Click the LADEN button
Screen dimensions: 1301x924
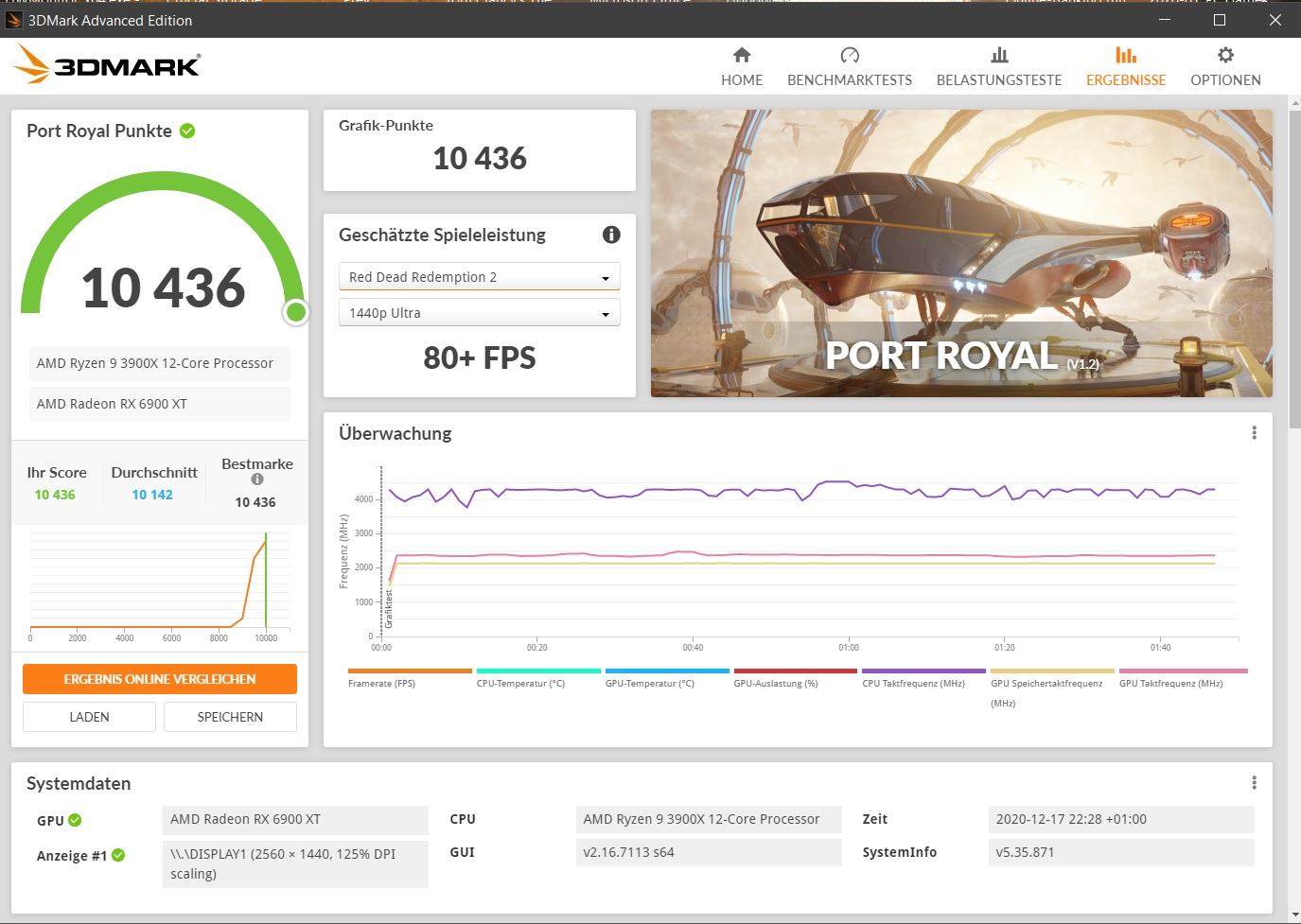(89, 717)
